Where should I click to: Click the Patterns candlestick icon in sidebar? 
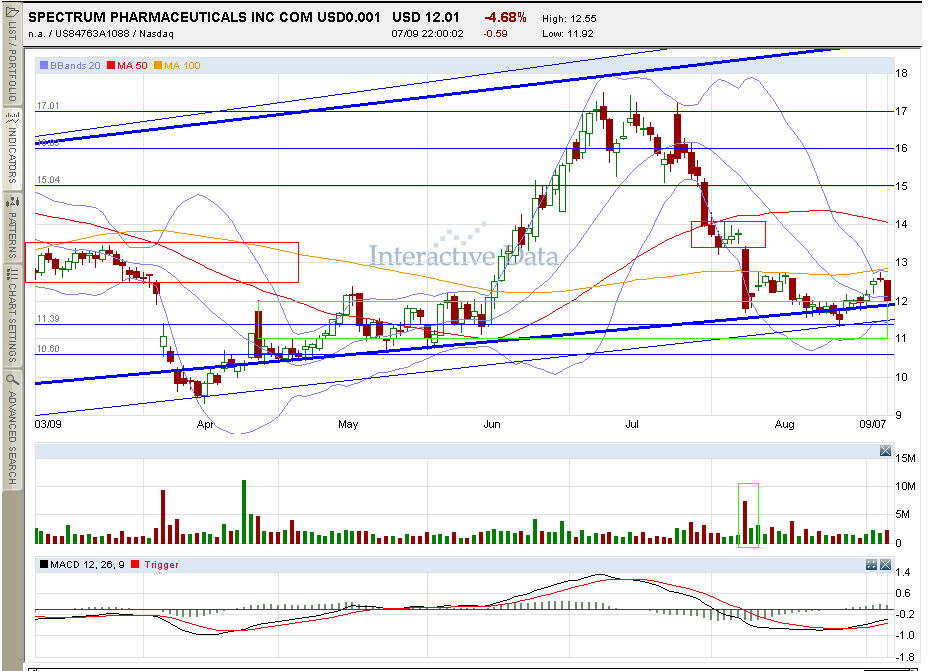point(12,202)
